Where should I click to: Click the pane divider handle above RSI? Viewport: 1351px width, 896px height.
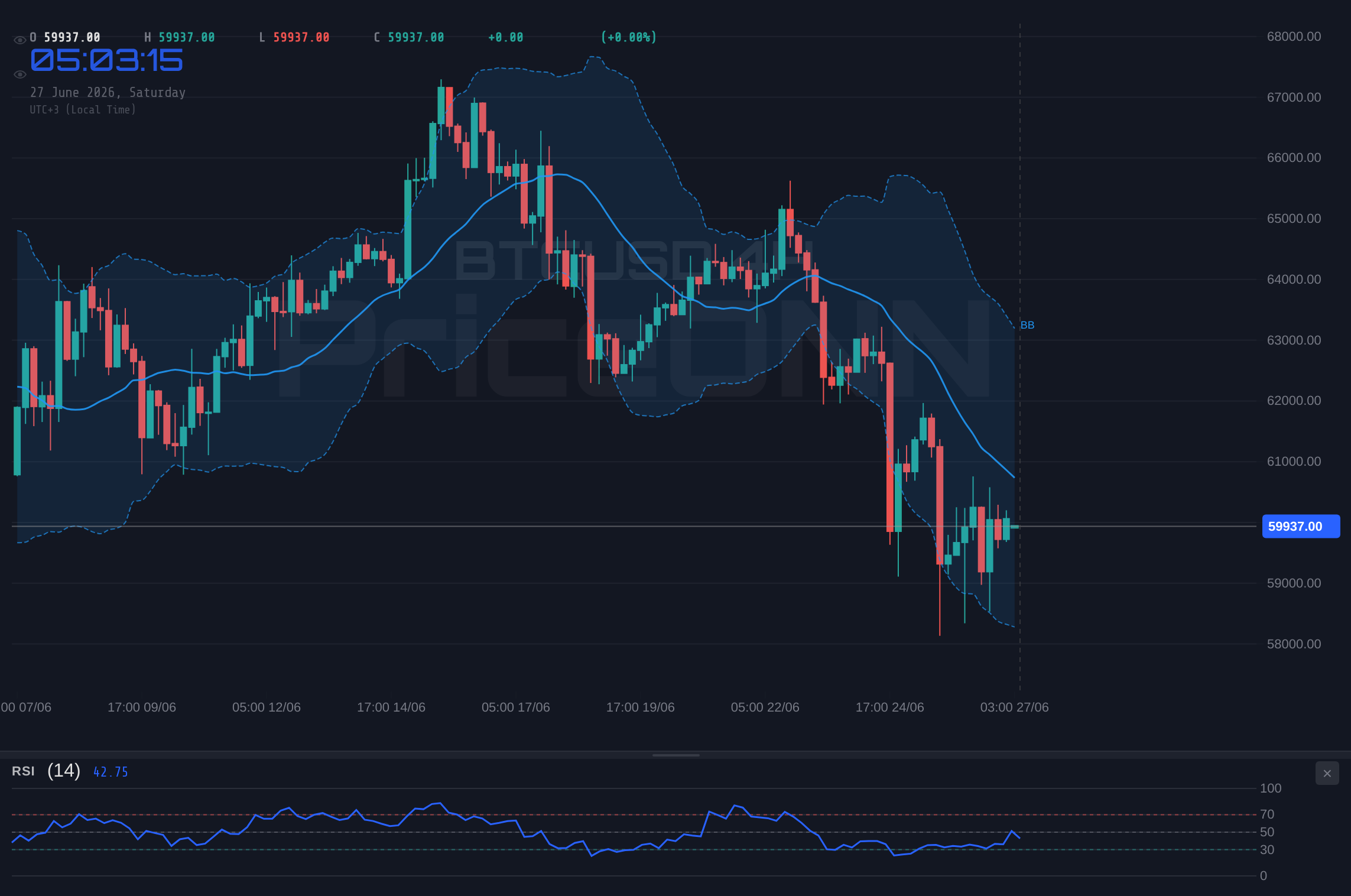(x=675, y=755)
